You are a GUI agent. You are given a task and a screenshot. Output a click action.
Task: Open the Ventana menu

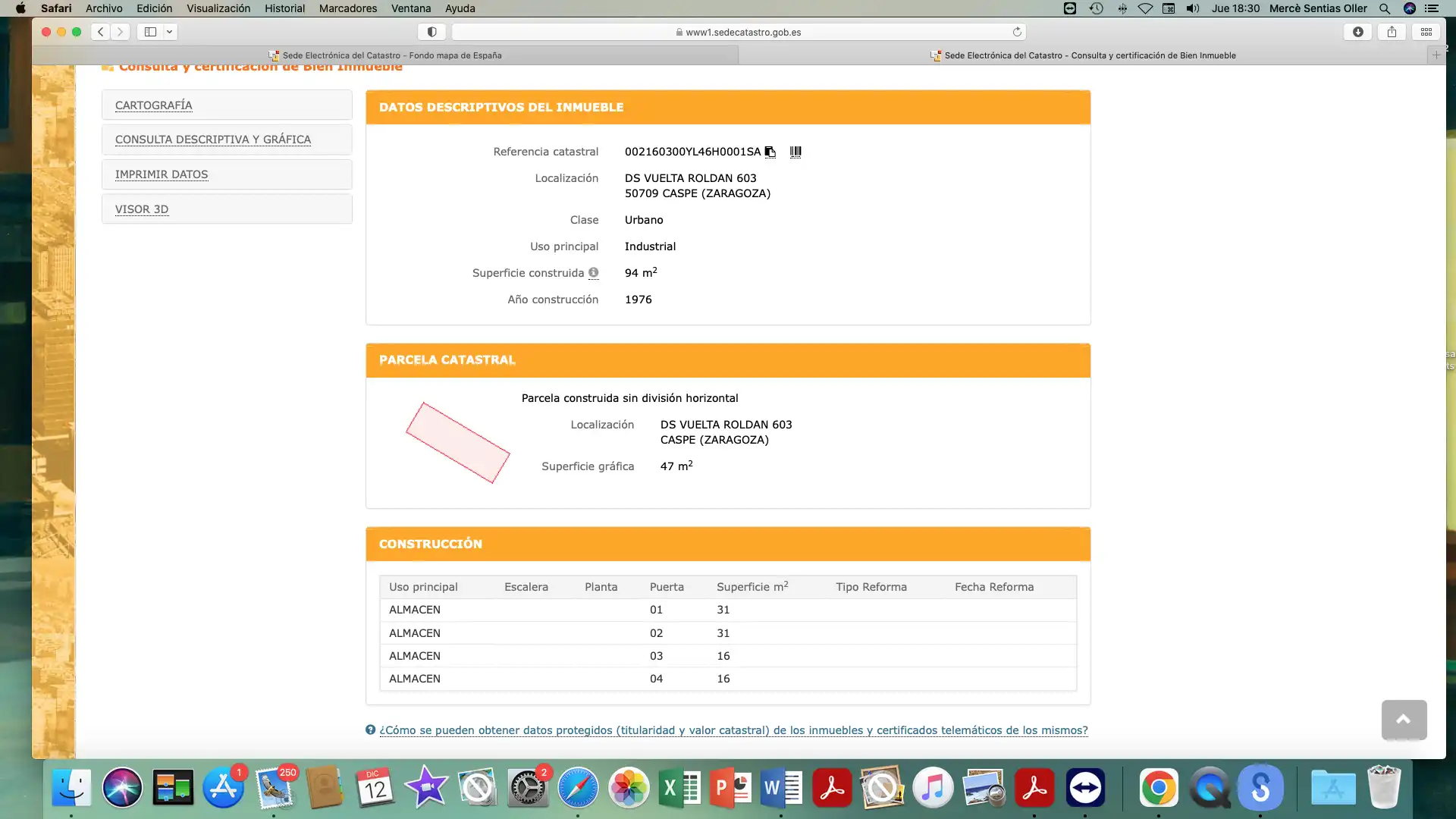coord(411,8)
